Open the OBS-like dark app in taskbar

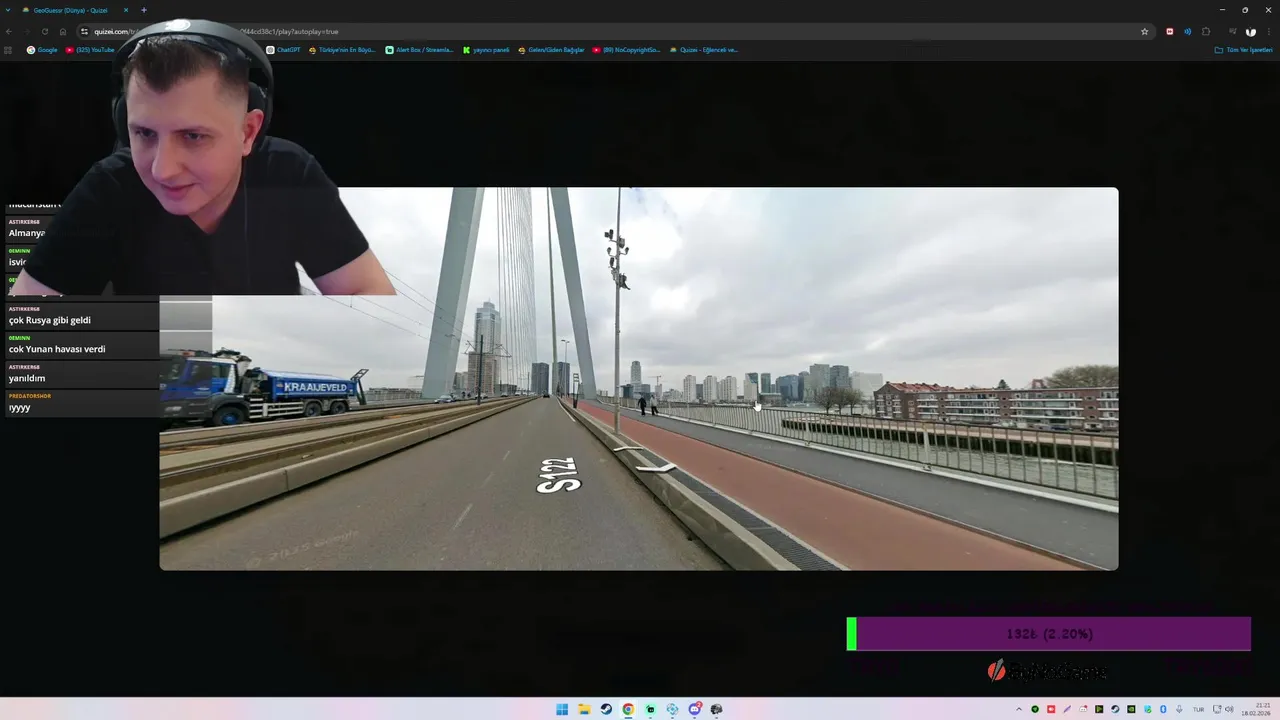[x=716, y=709]
